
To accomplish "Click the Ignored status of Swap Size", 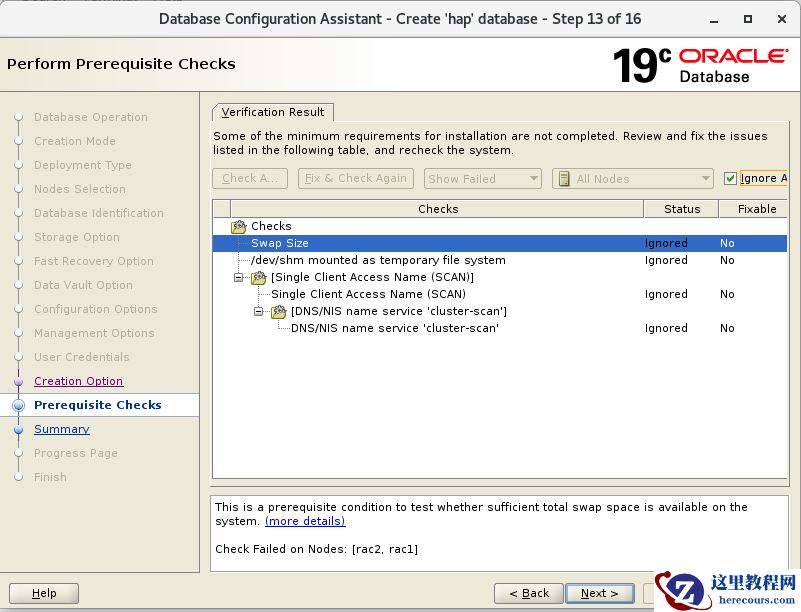I will coord(666,243).
